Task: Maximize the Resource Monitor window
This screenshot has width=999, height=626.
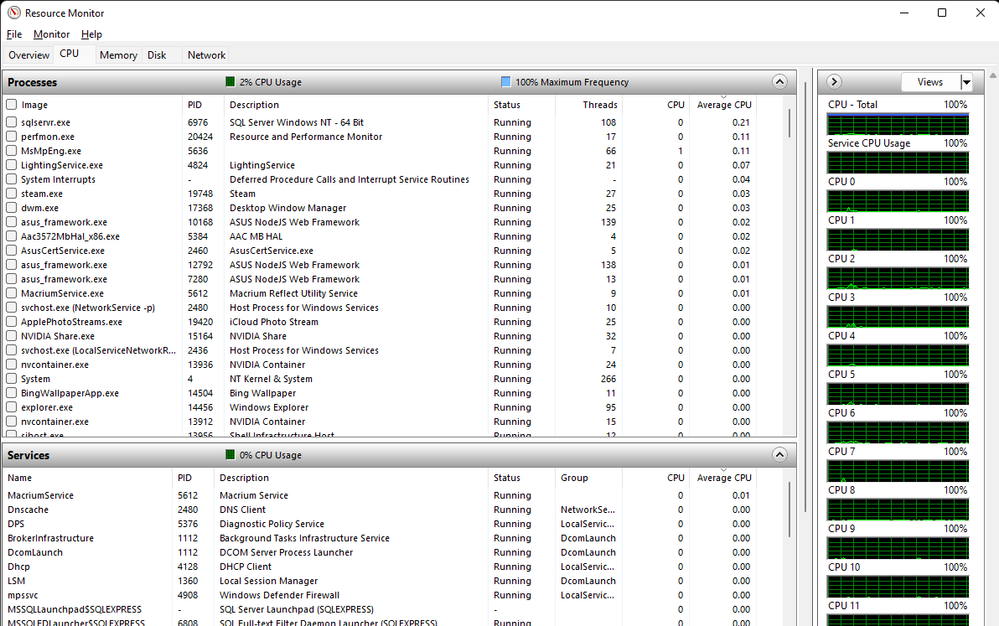Action: (942, 13)
